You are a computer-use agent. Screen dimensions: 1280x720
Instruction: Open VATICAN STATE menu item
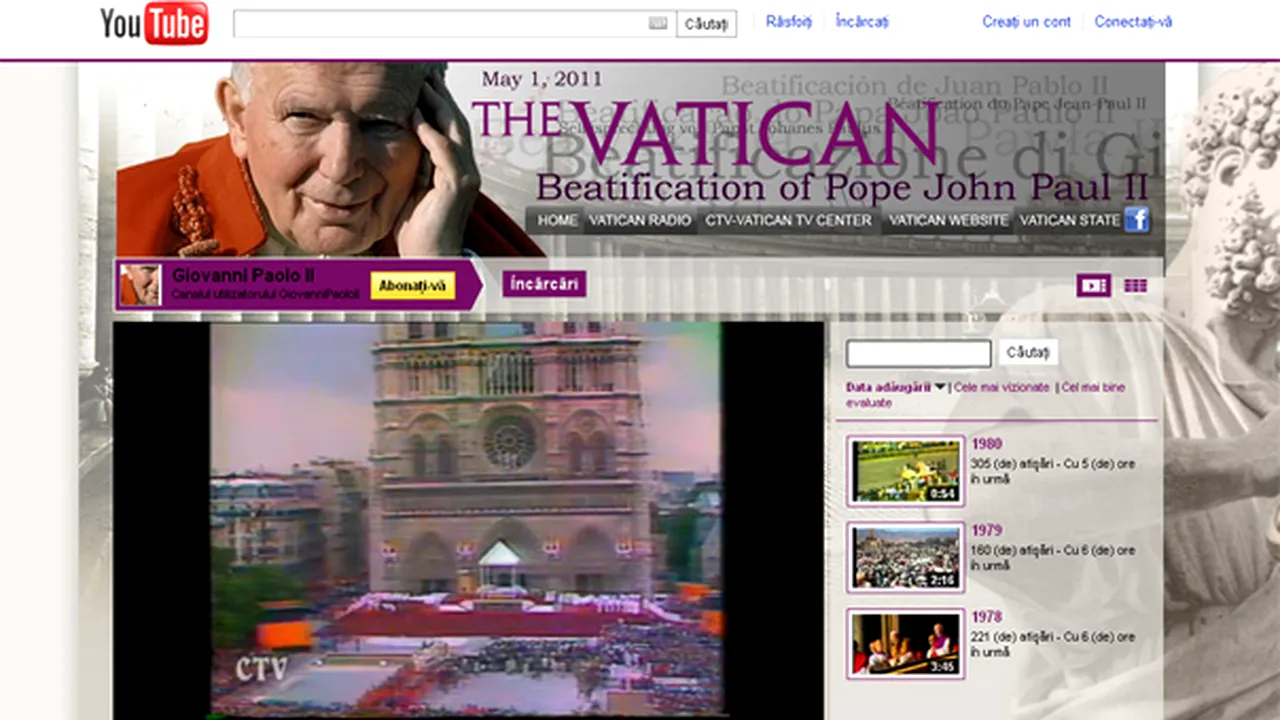1070,220
